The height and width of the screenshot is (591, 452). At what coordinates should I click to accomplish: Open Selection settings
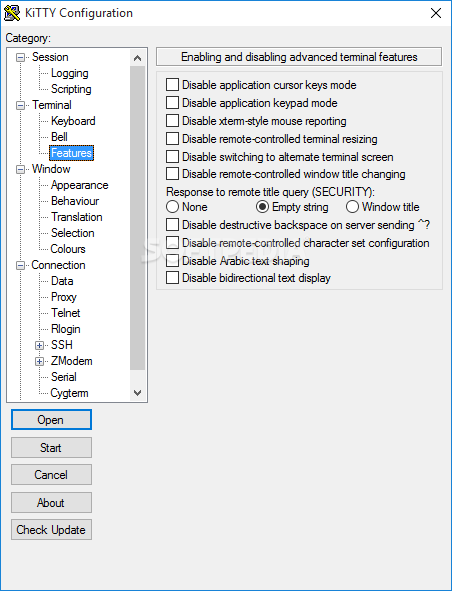point(73,233)
